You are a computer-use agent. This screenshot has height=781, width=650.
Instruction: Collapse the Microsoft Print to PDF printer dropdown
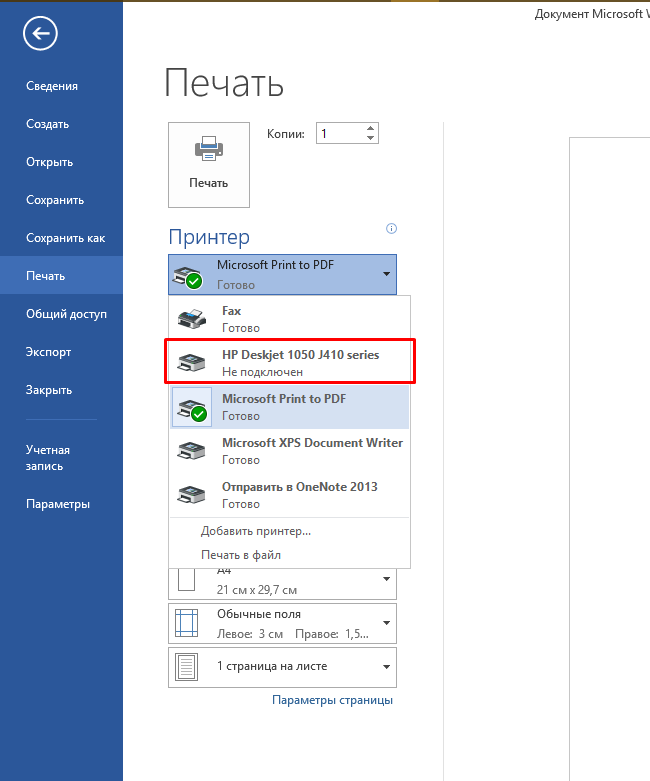pos(282,274)
